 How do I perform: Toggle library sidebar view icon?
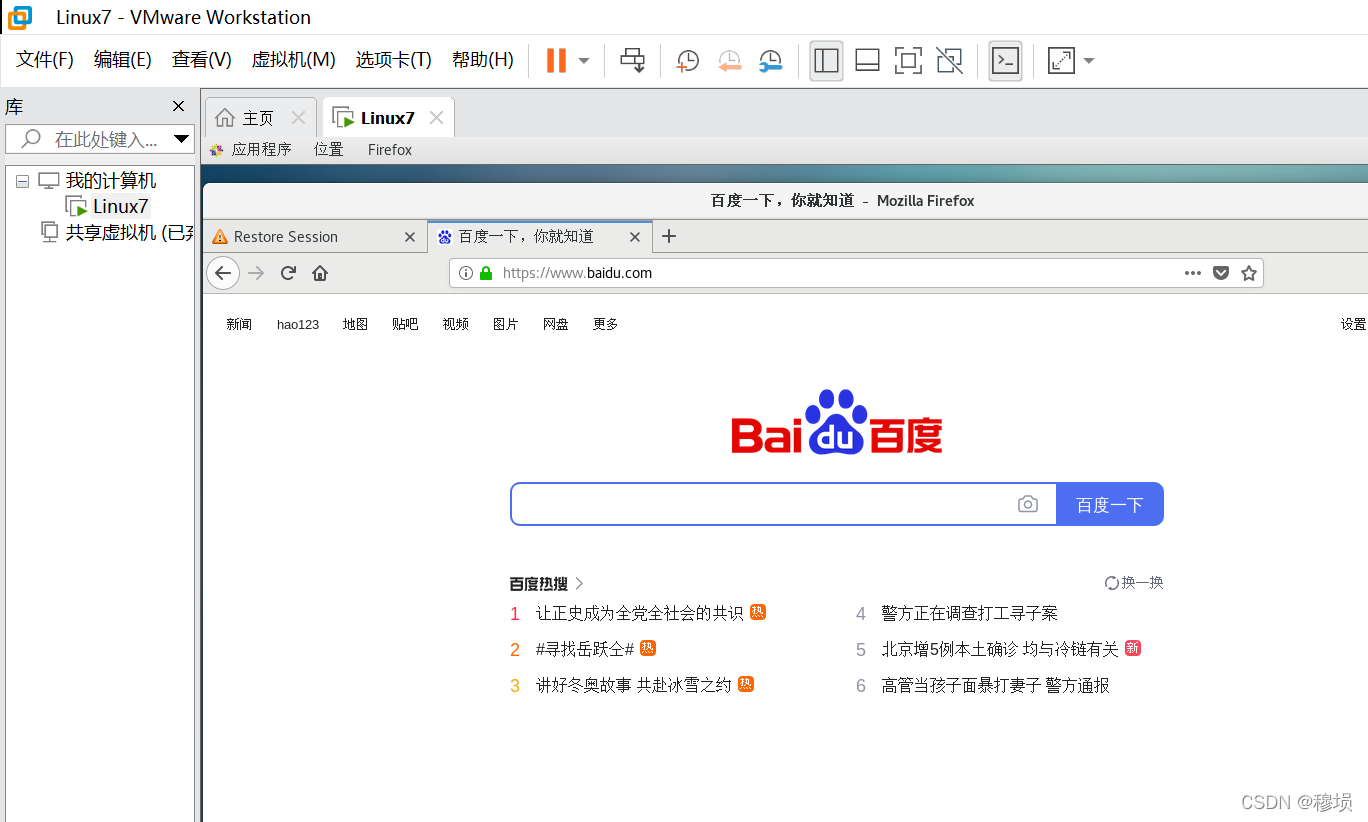pyautogui.click(x=826, y=61)
